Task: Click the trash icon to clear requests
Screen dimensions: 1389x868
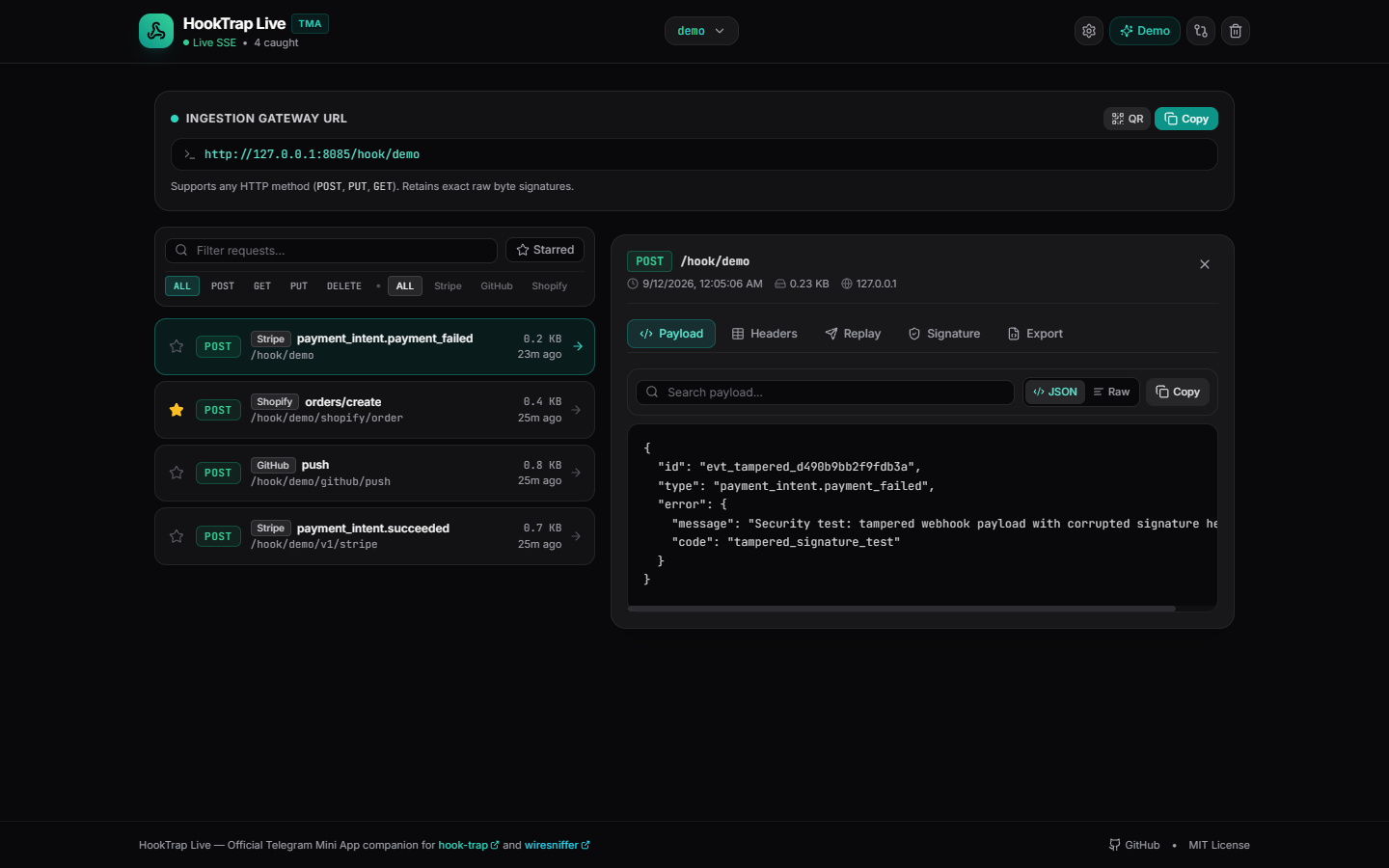Action: click(1236, 31)
